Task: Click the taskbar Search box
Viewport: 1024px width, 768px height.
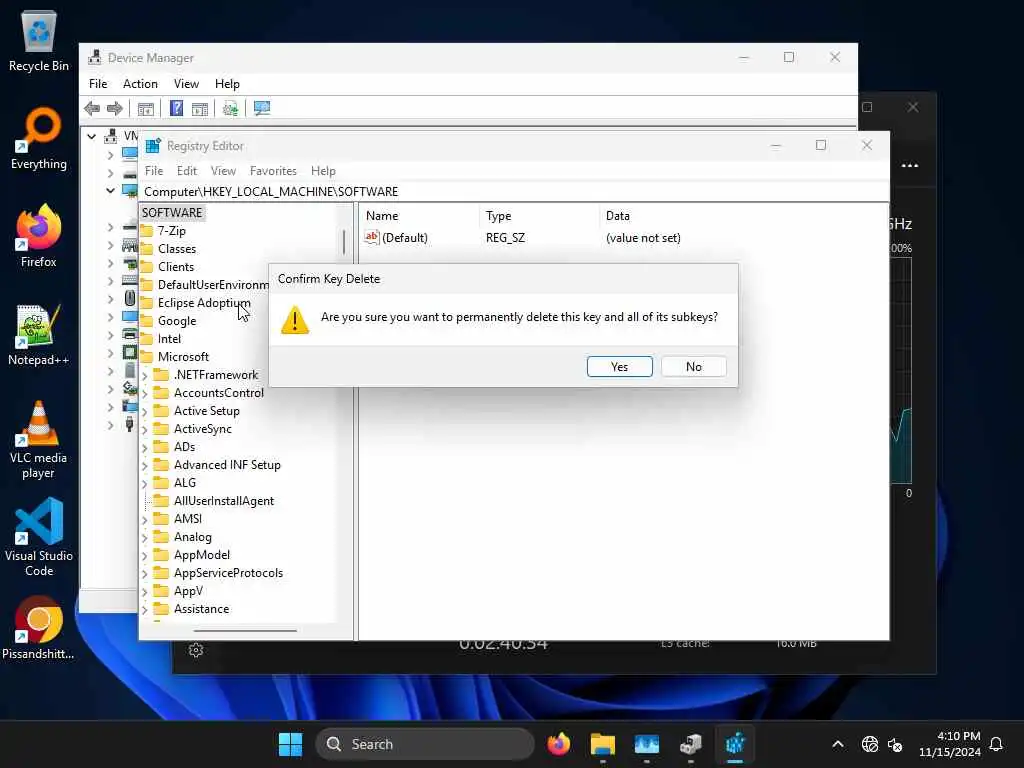Action: point(424,744)
